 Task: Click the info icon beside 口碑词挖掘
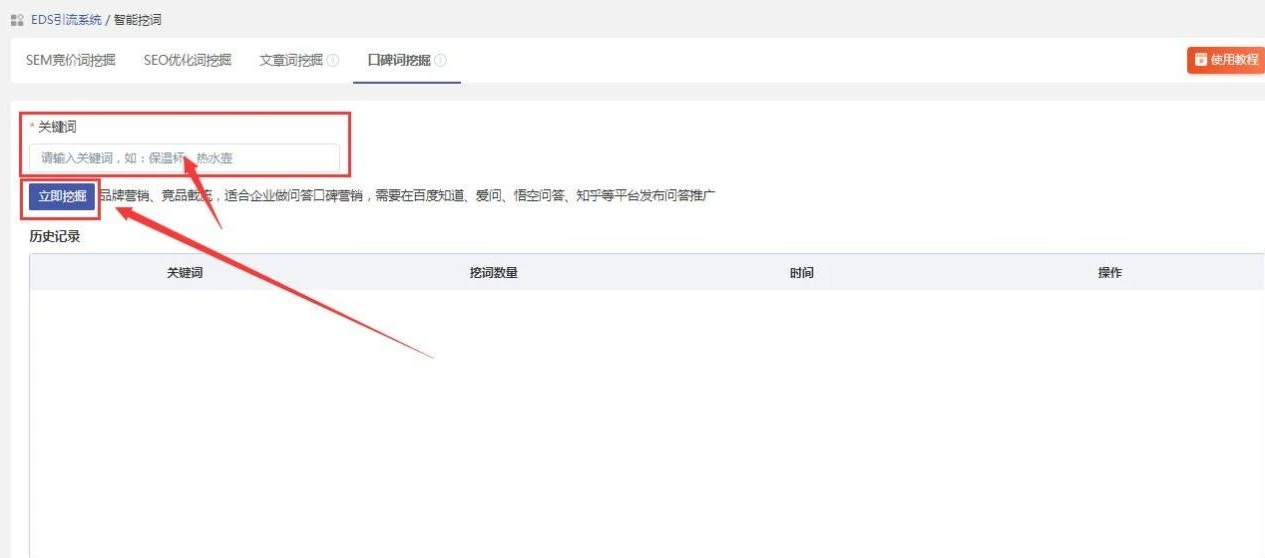pos(441,60)
